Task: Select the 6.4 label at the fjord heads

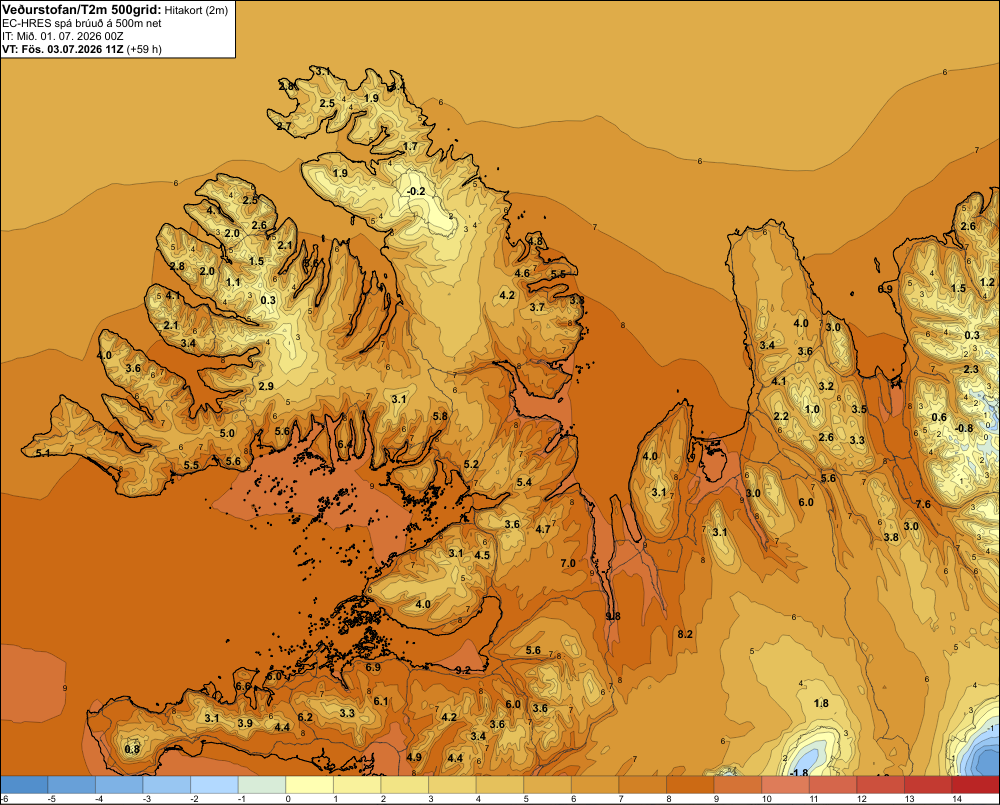Action: (x=344, y=445)
